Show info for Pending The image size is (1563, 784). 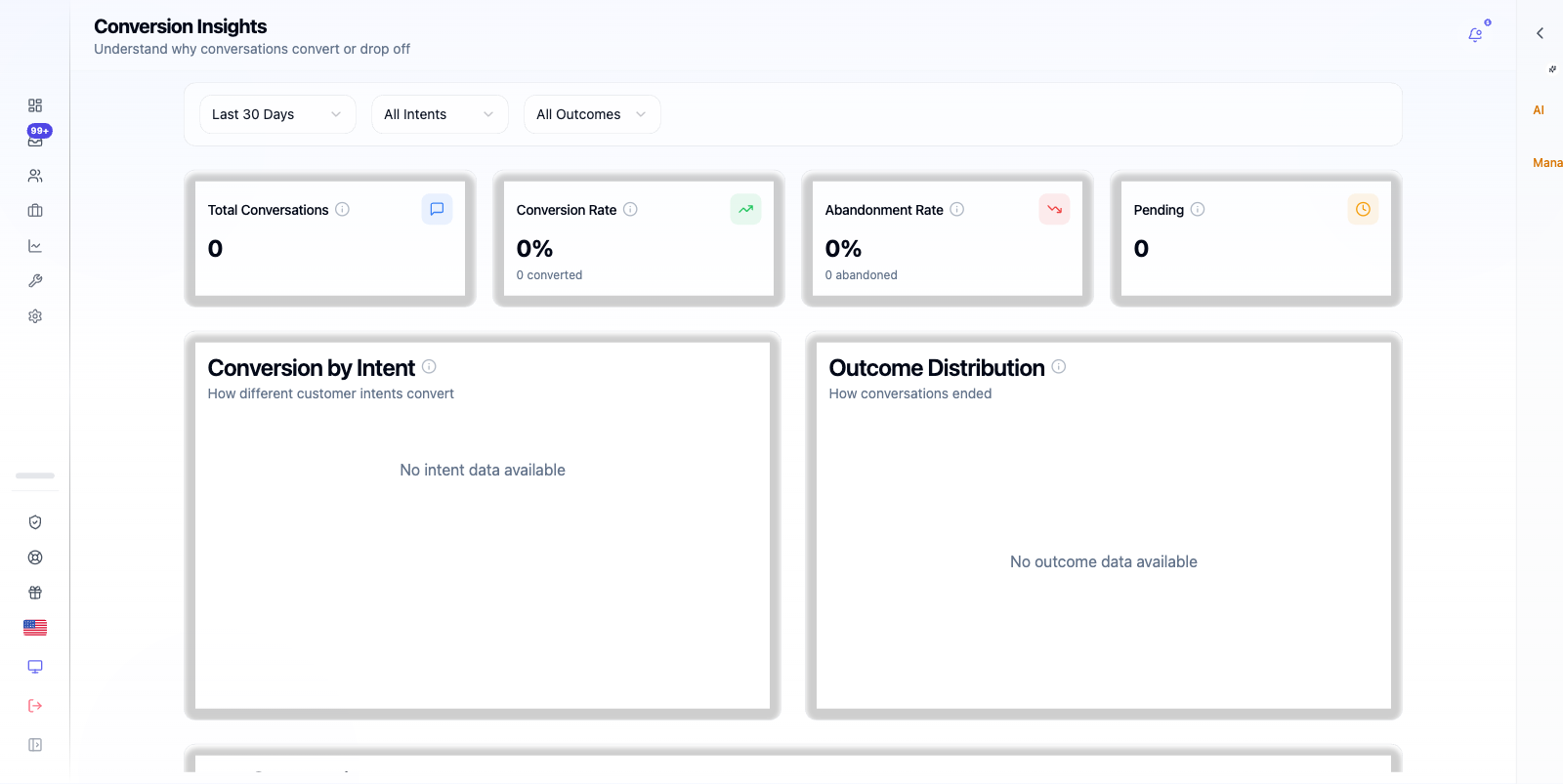(x=1198, y=209)
